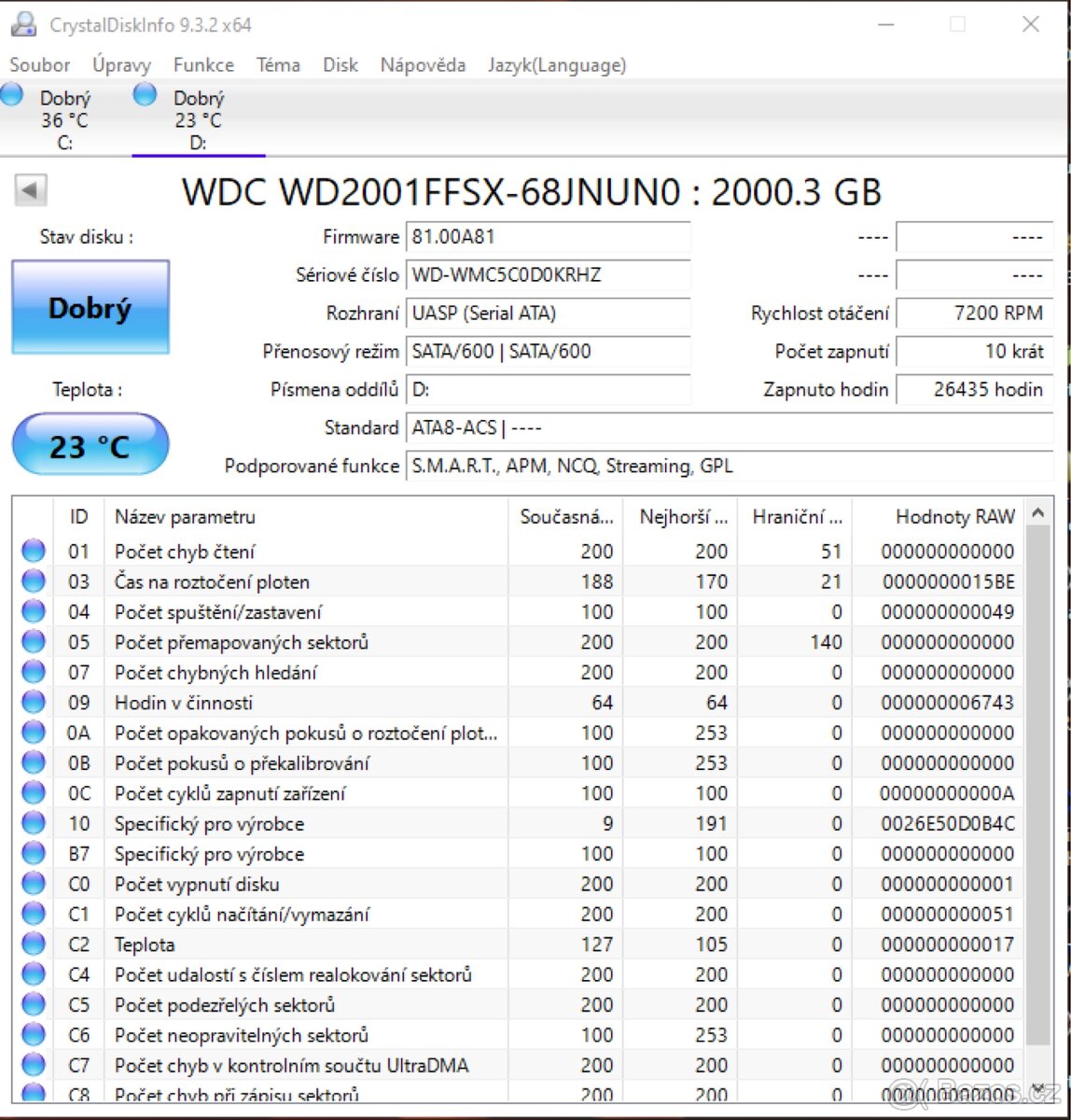The image size is (1071, 1120).
Task: Click the Nejhorší column header
Action: point(681,516)
